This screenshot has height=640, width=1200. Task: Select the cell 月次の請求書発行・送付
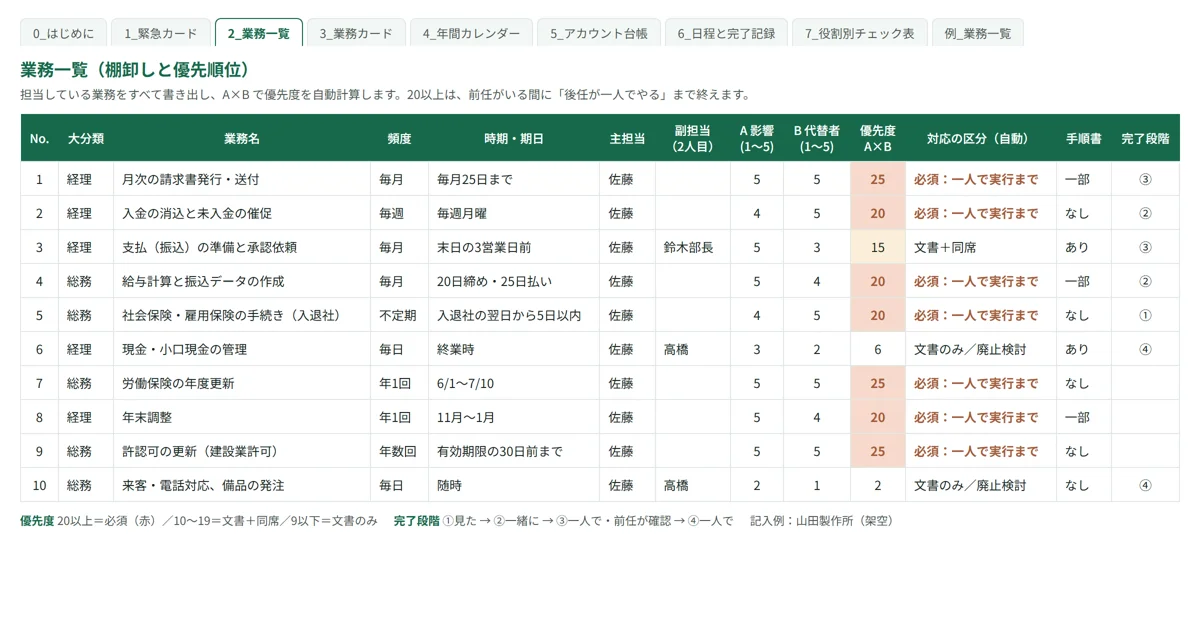click(x=242, y=179)
